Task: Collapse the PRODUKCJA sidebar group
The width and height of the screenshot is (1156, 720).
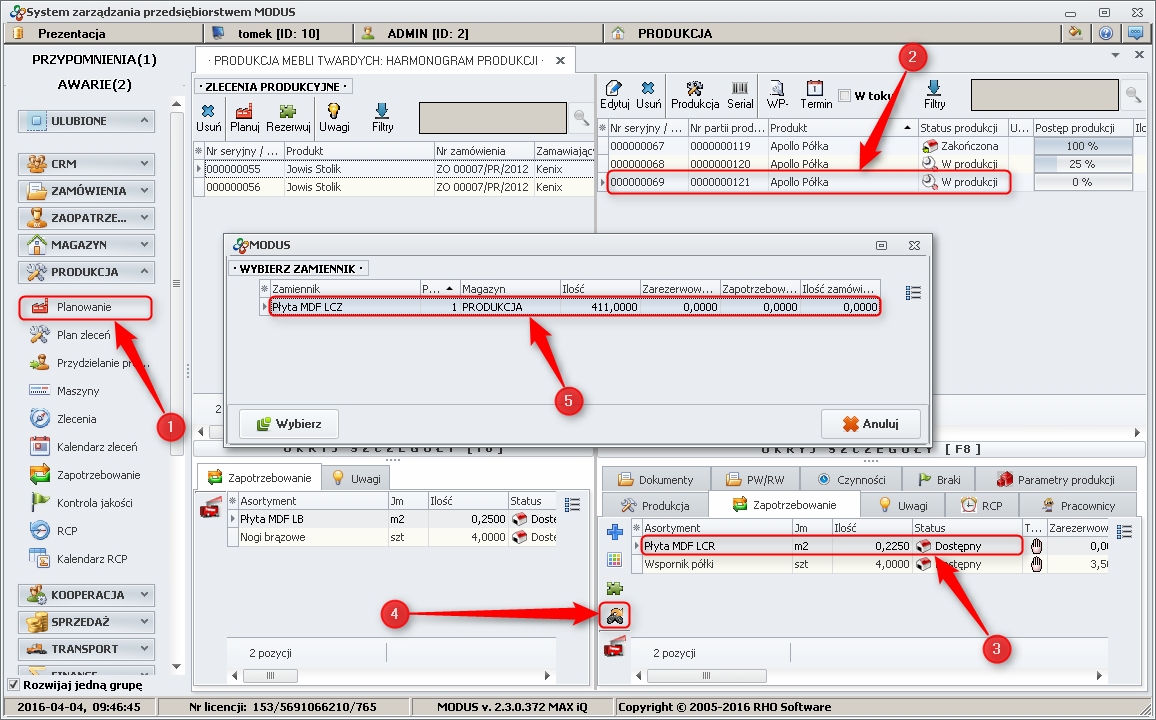Action: 86,272
